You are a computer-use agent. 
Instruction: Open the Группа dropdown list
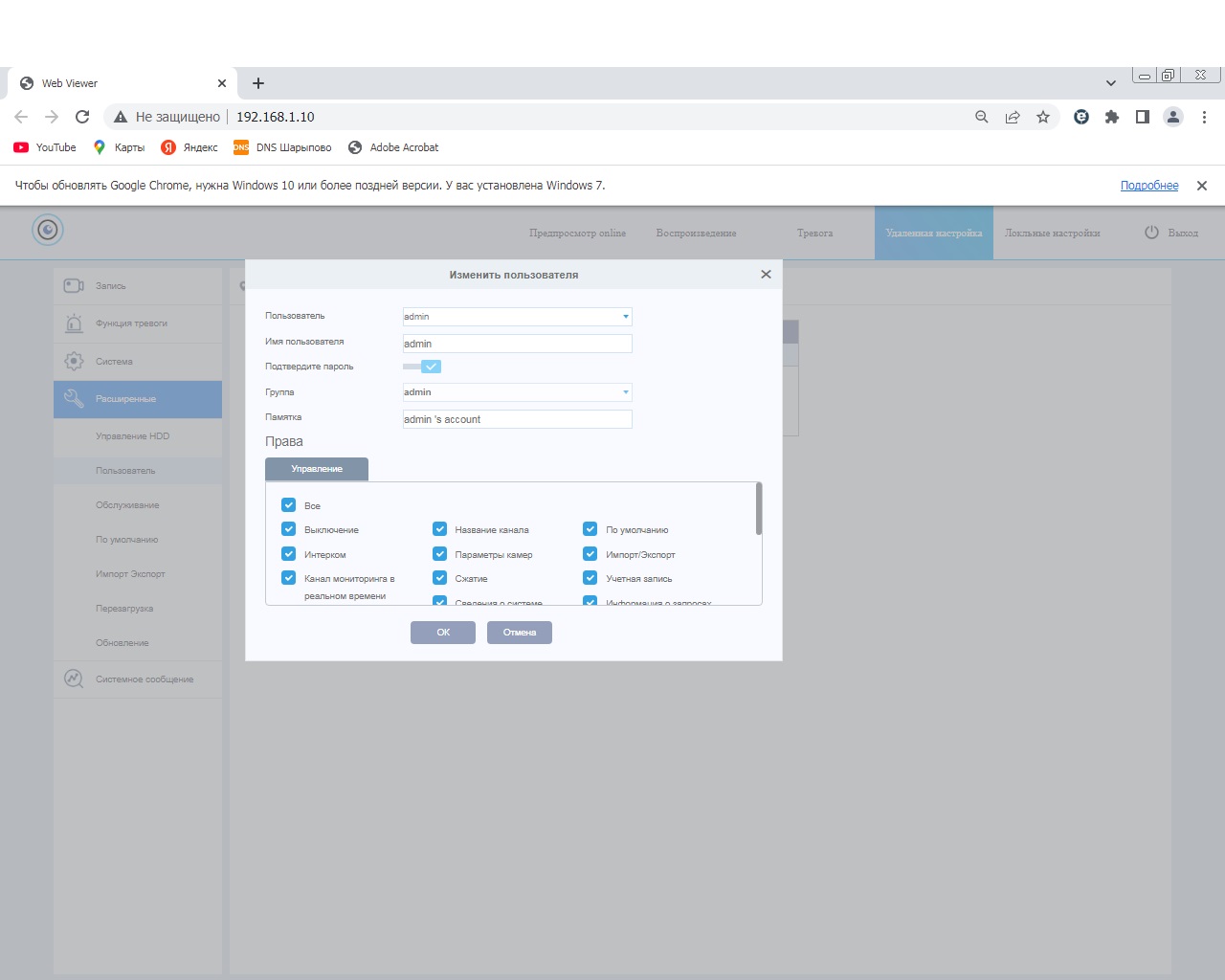pos(626,392)
